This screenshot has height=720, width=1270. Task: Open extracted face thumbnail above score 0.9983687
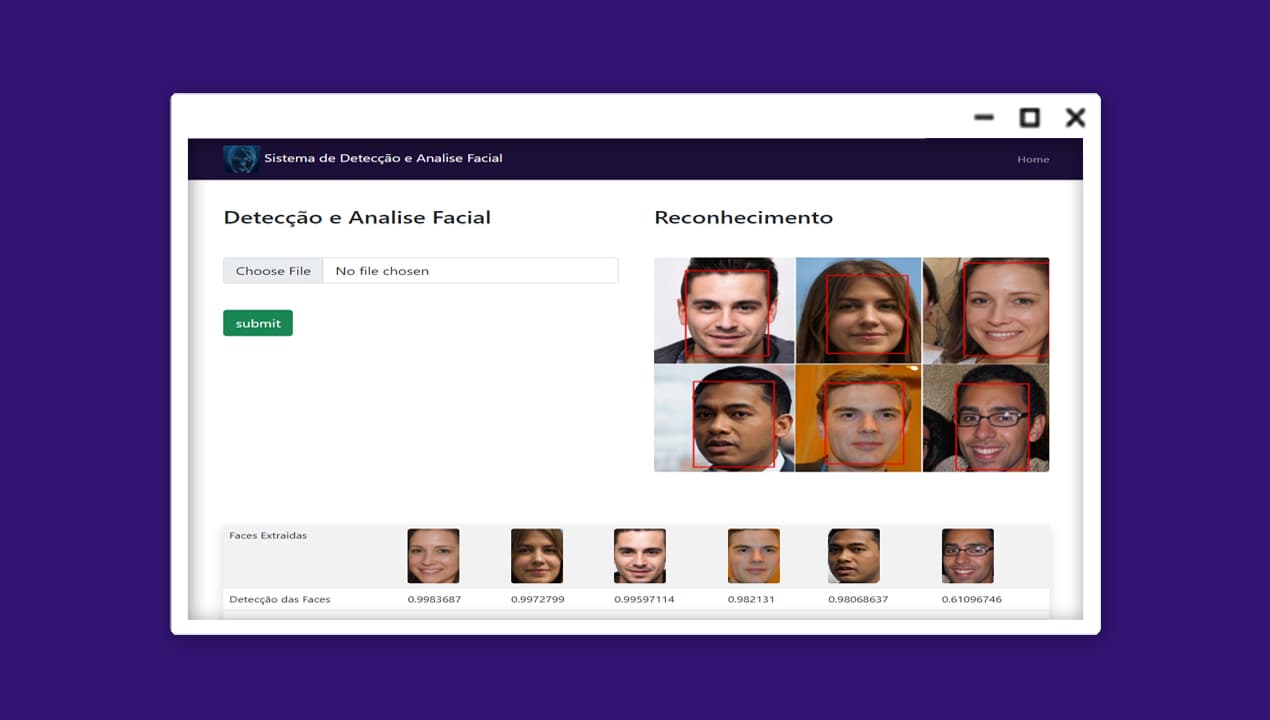pos(433,556)
